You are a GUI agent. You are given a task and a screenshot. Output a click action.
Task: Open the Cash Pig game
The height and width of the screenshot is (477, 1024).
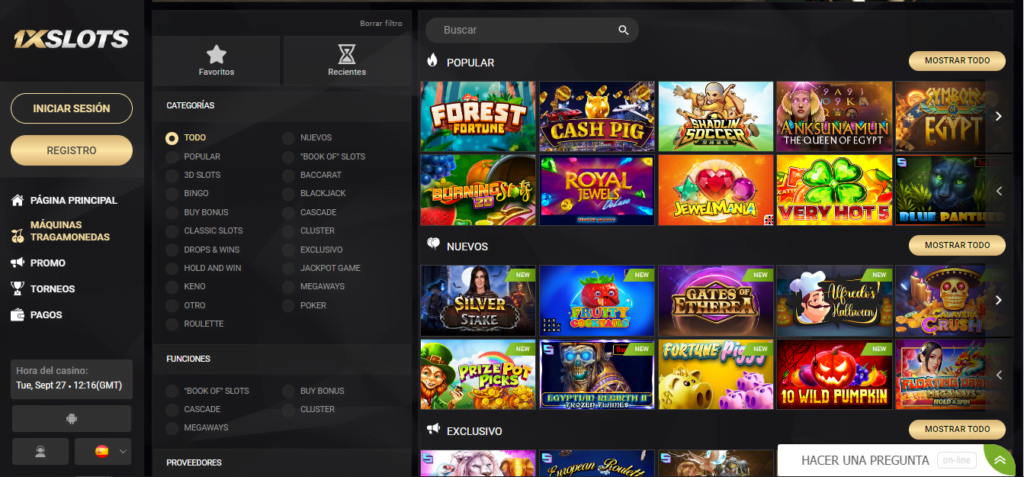(597, 116)
